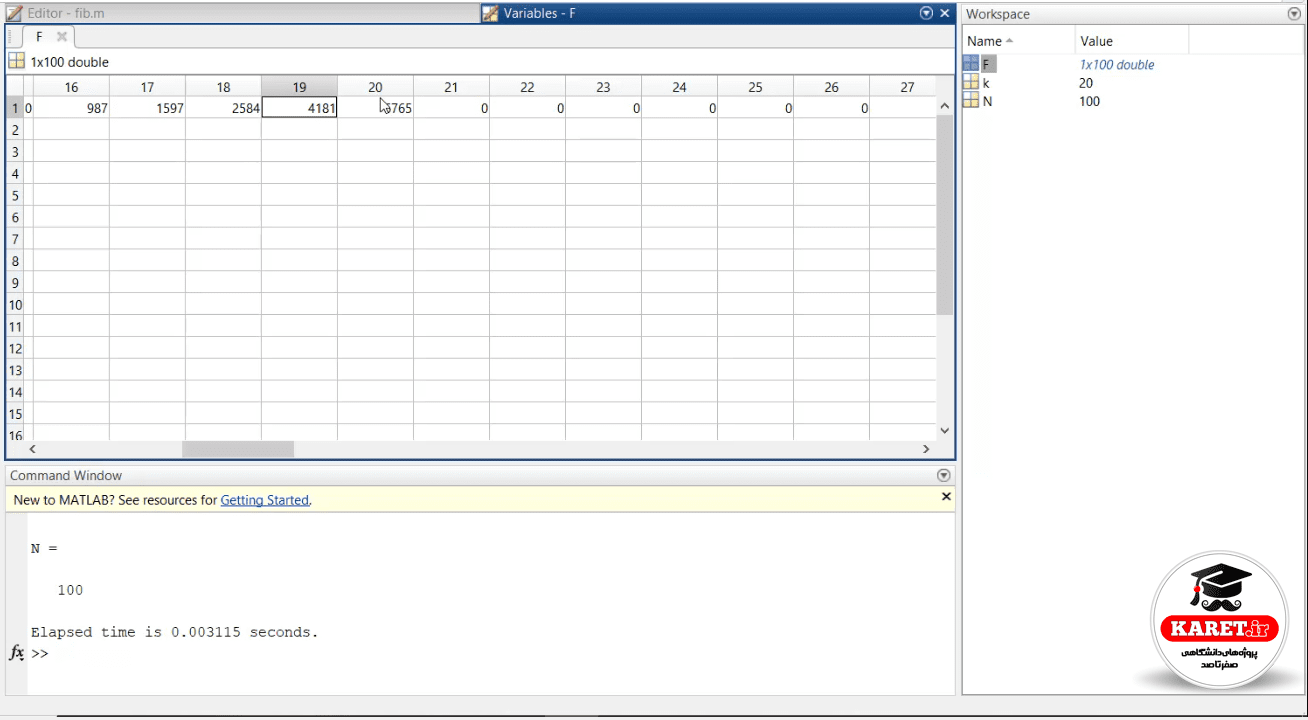Close the Variables - F panel

tap(944, 13)
